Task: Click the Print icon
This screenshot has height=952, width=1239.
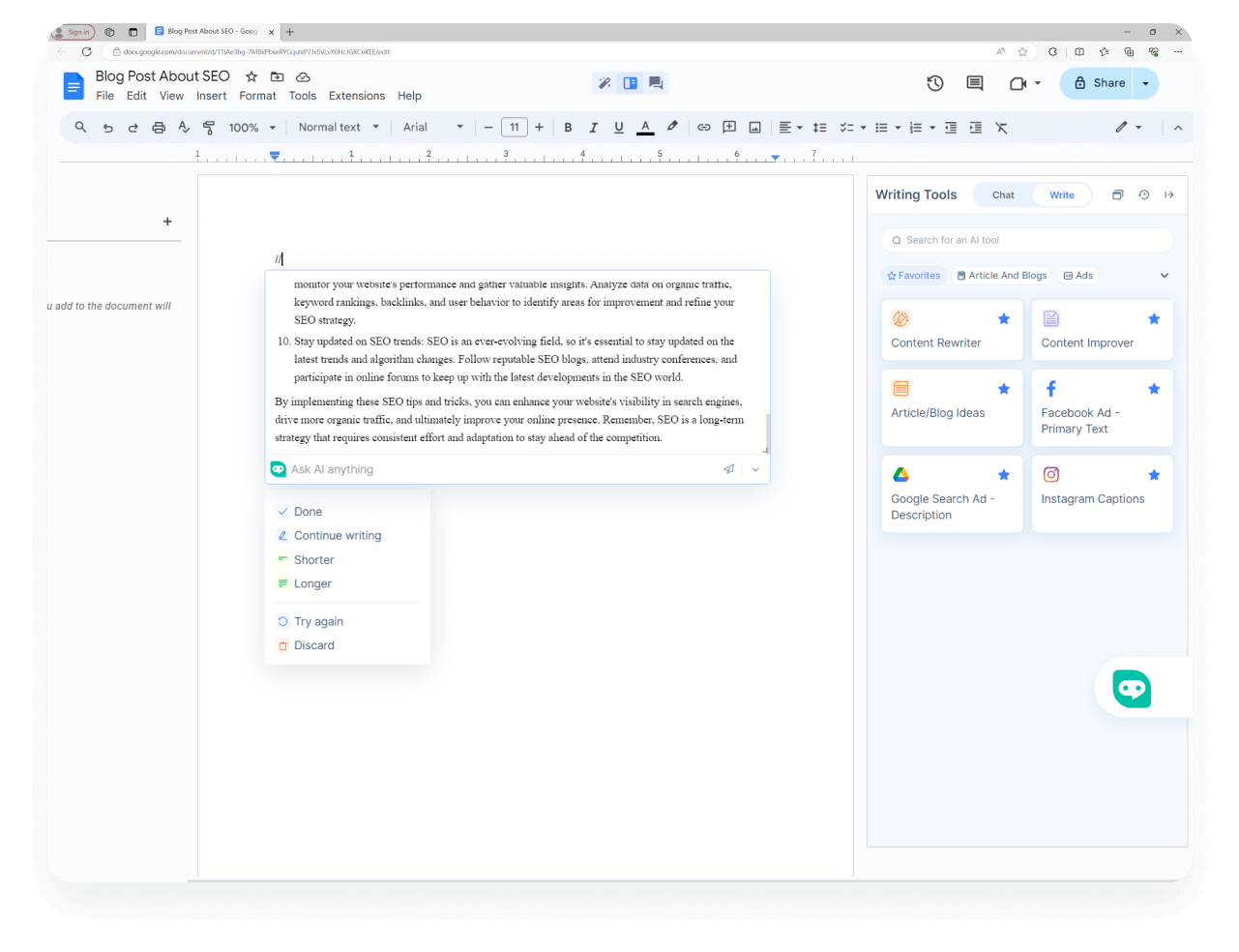Action: tap(158, 127)
